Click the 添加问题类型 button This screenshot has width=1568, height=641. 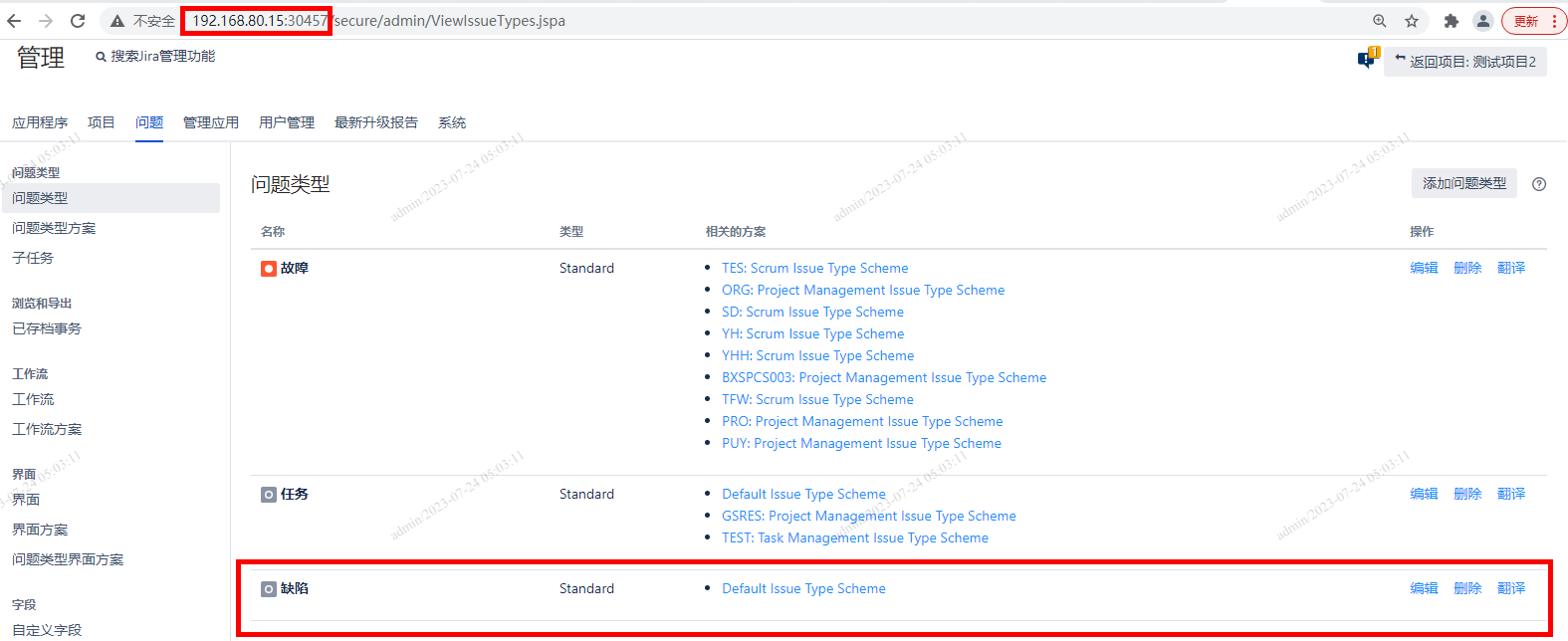[1463, 183]
